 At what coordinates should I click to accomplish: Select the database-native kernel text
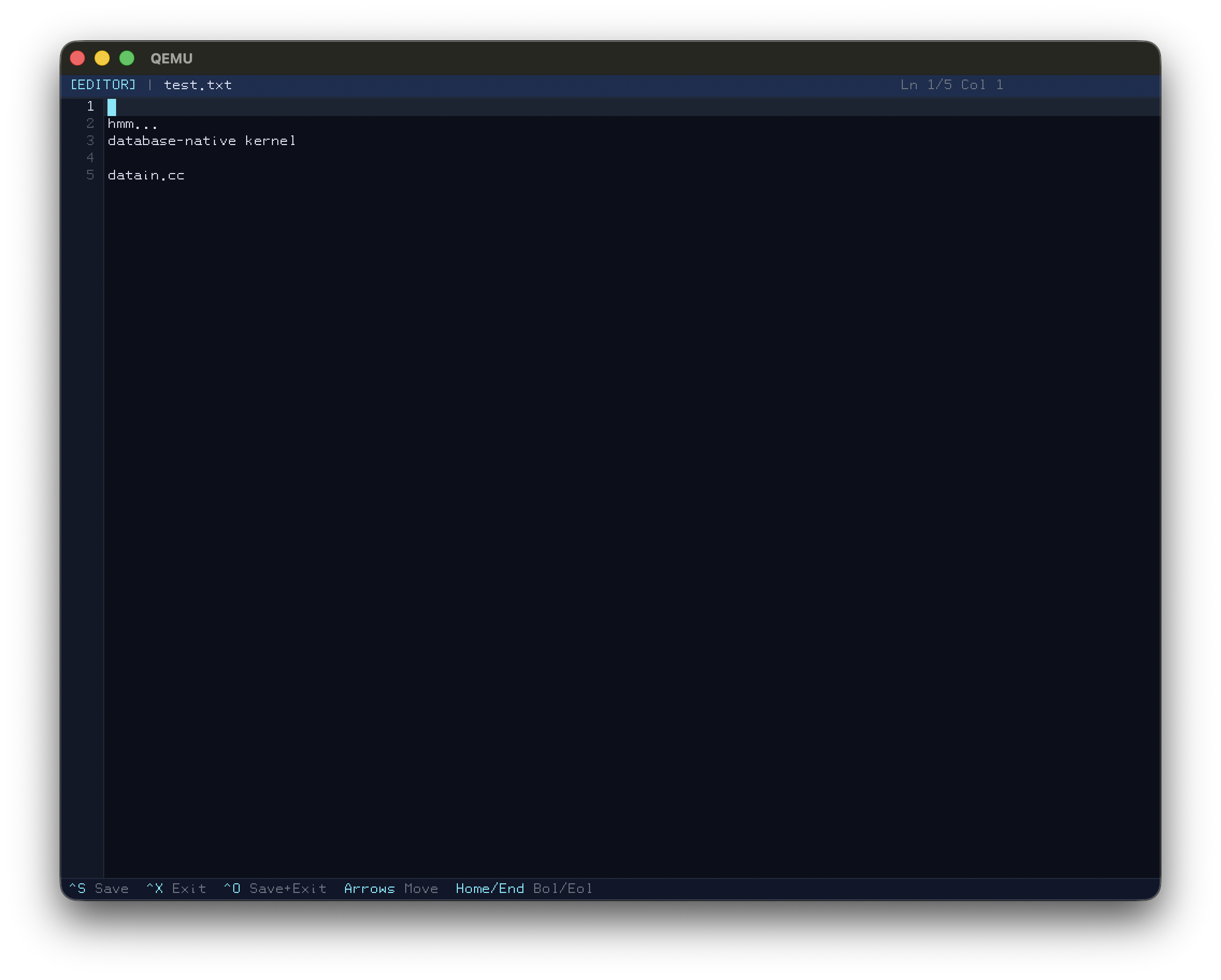coord(201,140)
